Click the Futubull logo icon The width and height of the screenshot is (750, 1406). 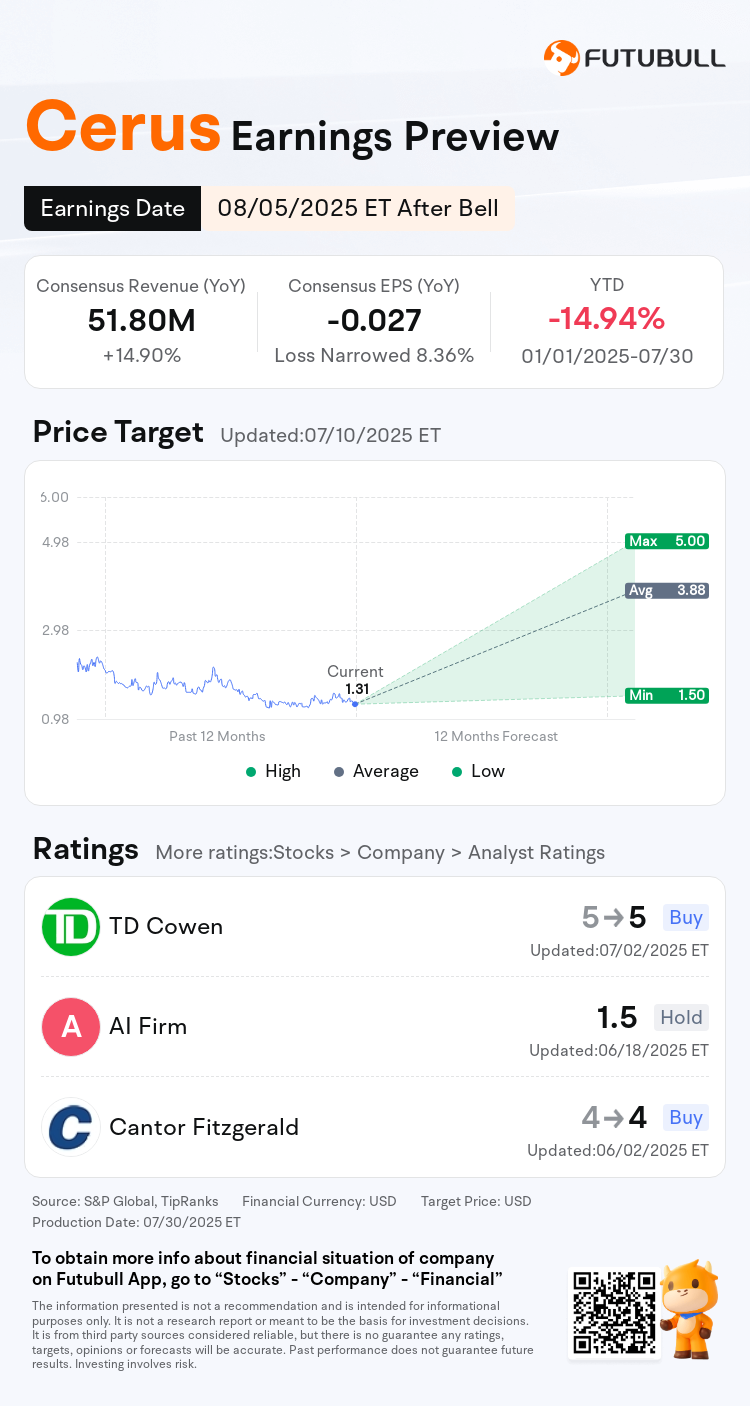tap(561, 58)
